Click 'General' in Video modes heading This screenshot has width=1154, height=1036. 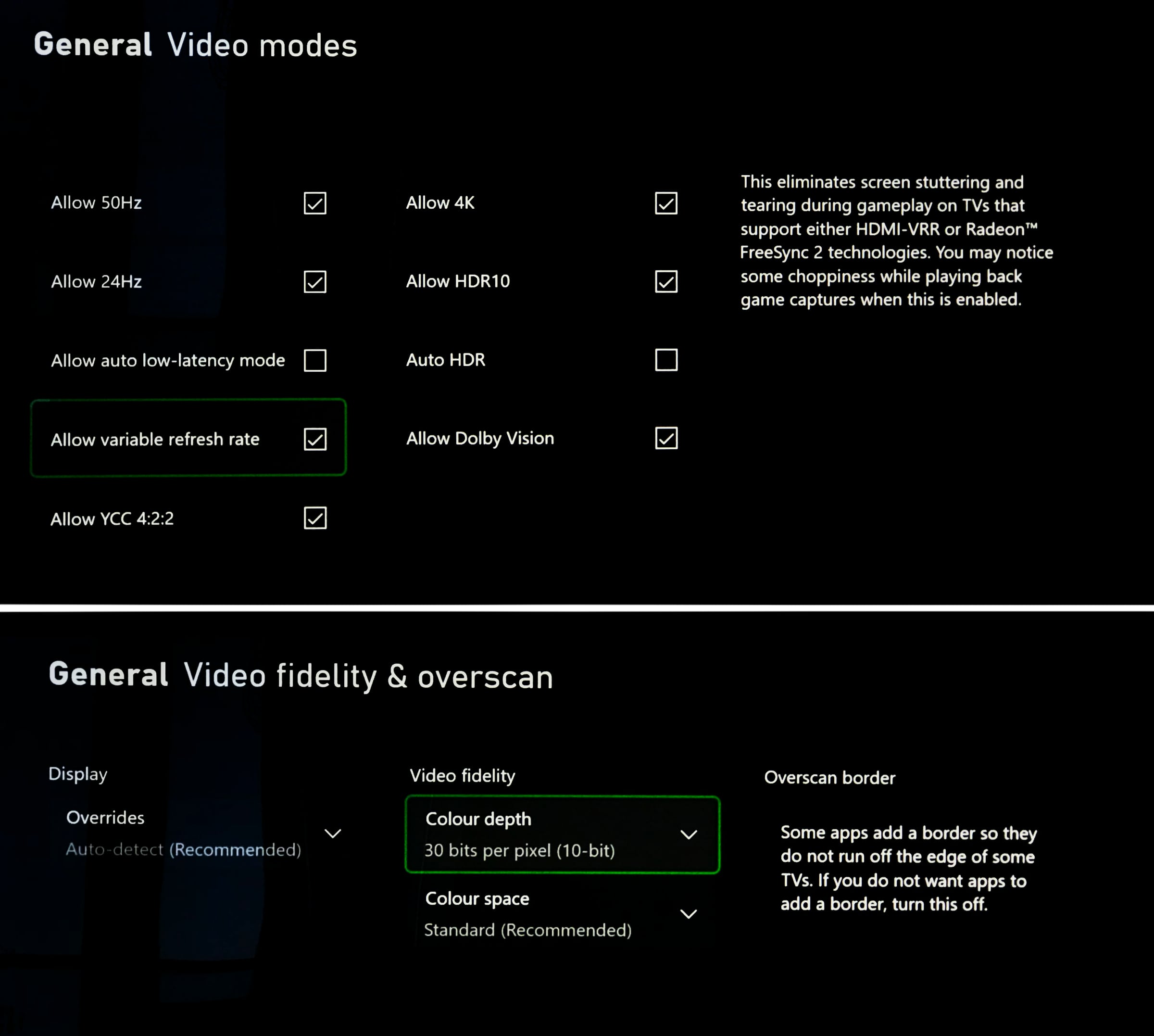[93, 44]
